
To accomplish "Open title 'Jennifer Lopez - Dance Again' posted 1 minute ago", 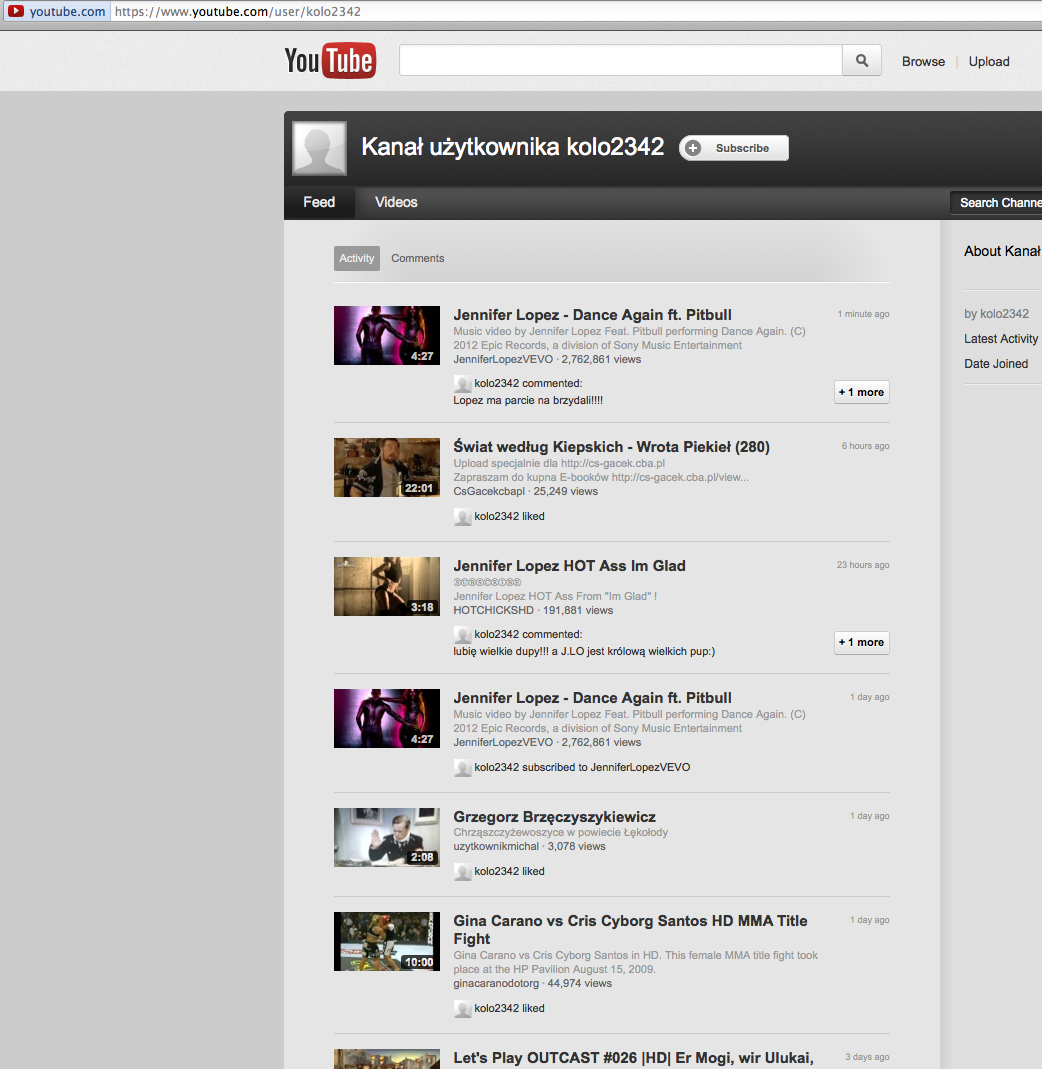I will pyautogui.click(x=593, y=315).
